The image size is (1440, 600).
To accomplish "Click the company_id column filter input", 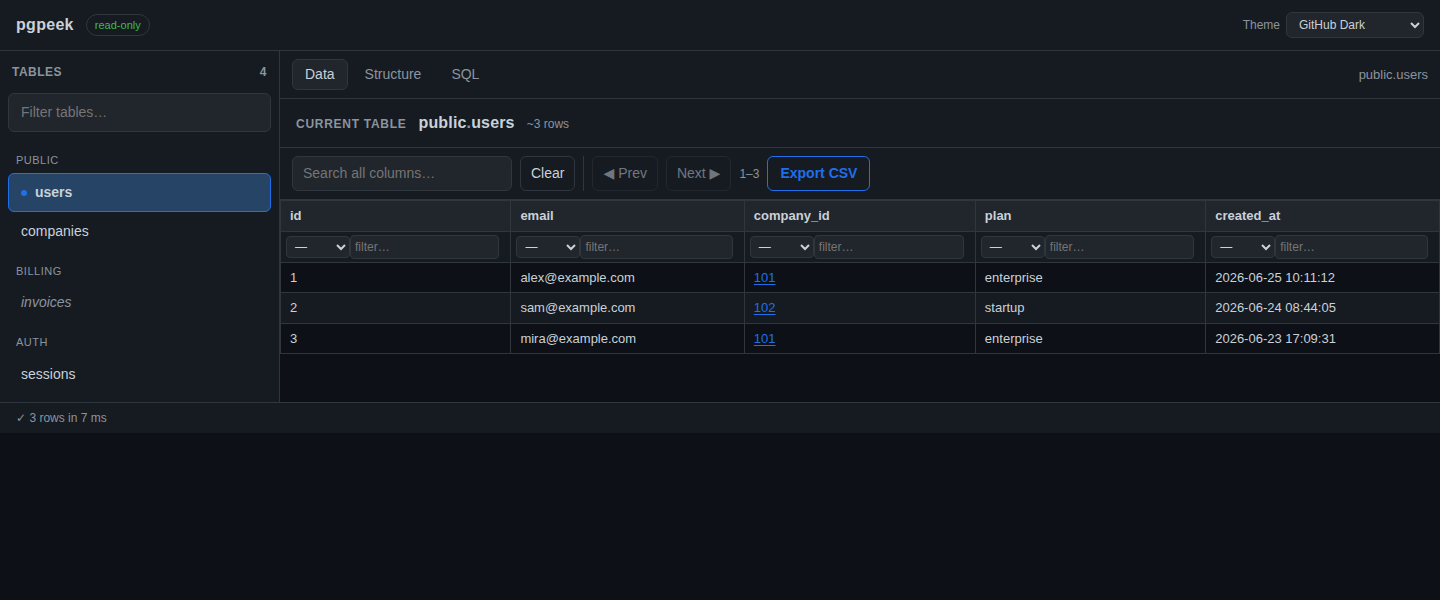I will pos(889,247).
